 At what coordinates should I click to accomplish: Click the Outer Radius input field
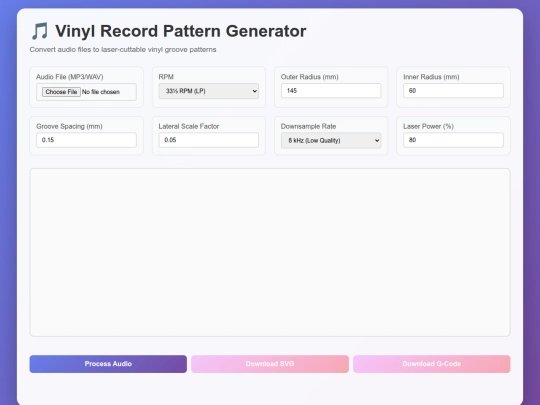[331, 91]
